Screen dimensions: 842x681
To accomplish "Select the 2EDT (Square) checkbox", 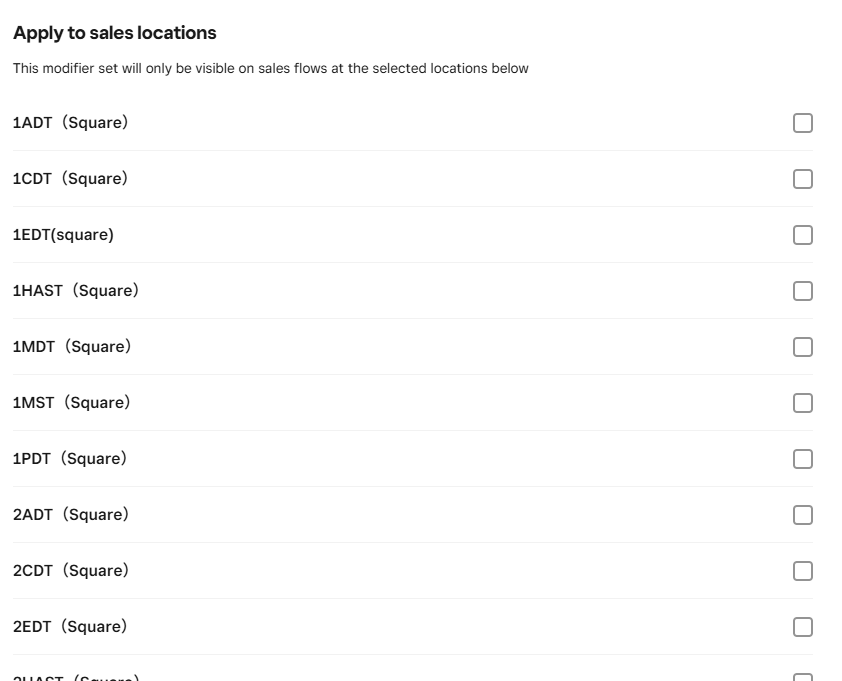I will coord(802,627).
